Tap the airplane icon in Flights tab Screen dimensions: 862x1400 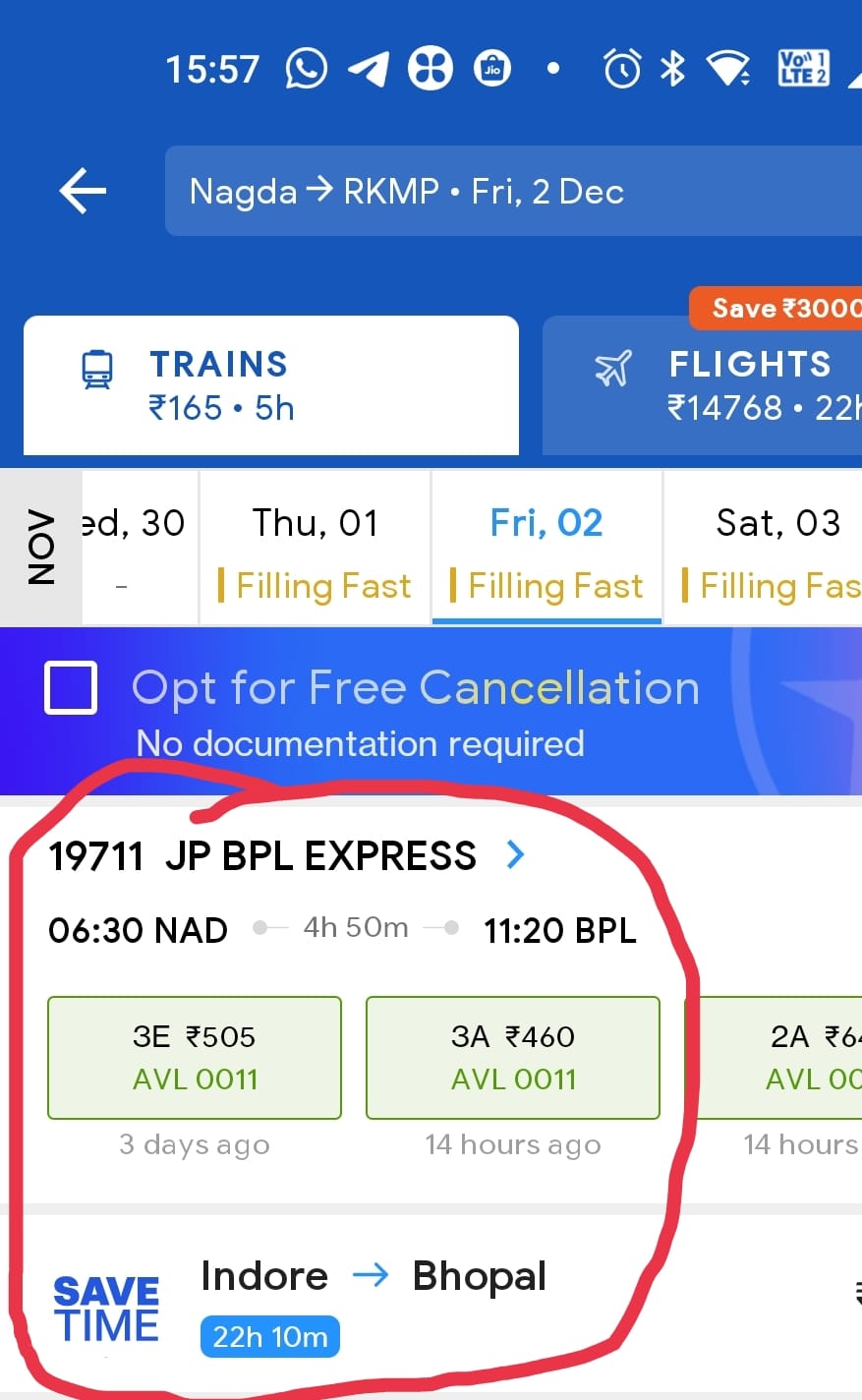(613, 370)
